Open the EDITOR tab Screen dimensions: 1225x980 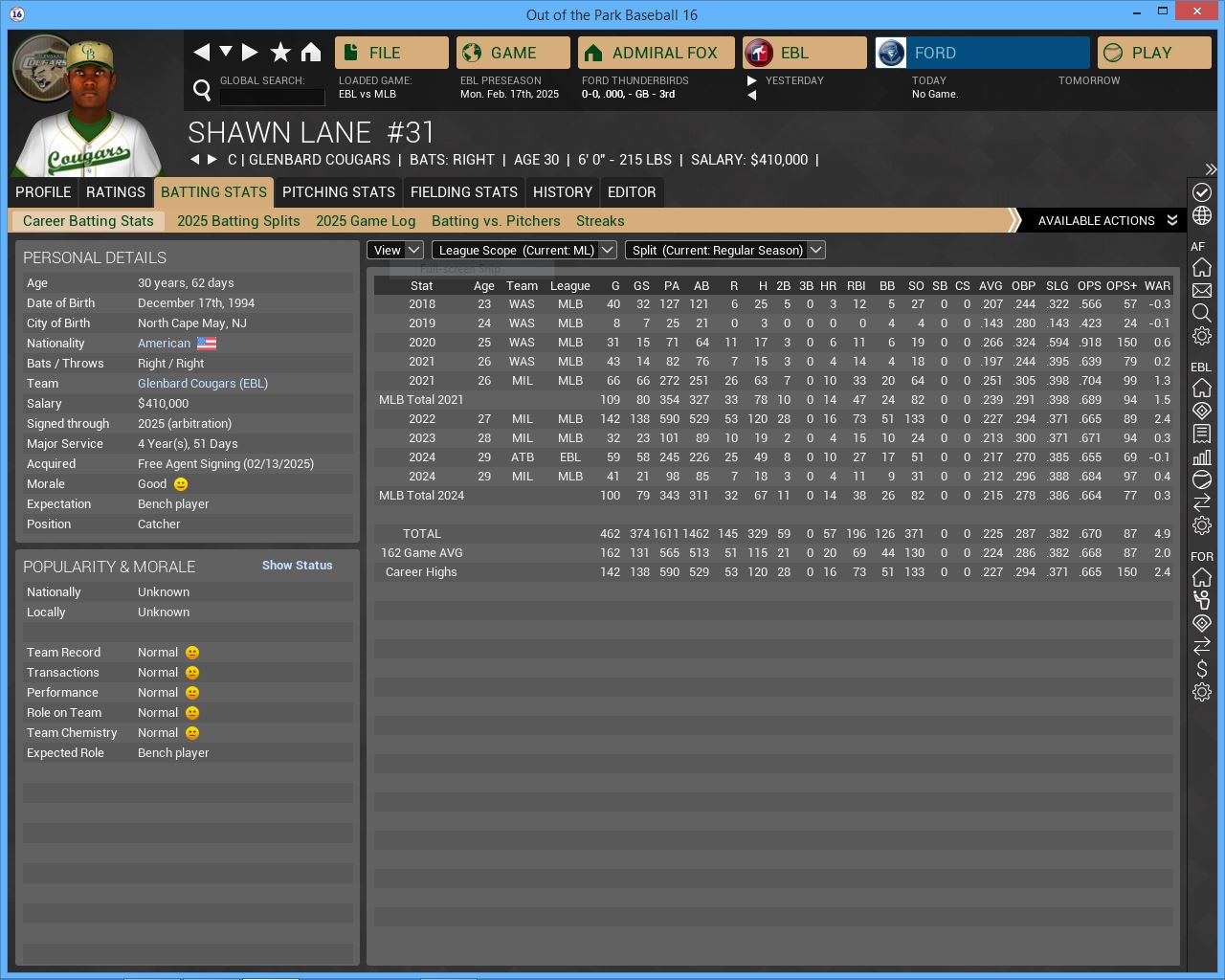point(632,192)
